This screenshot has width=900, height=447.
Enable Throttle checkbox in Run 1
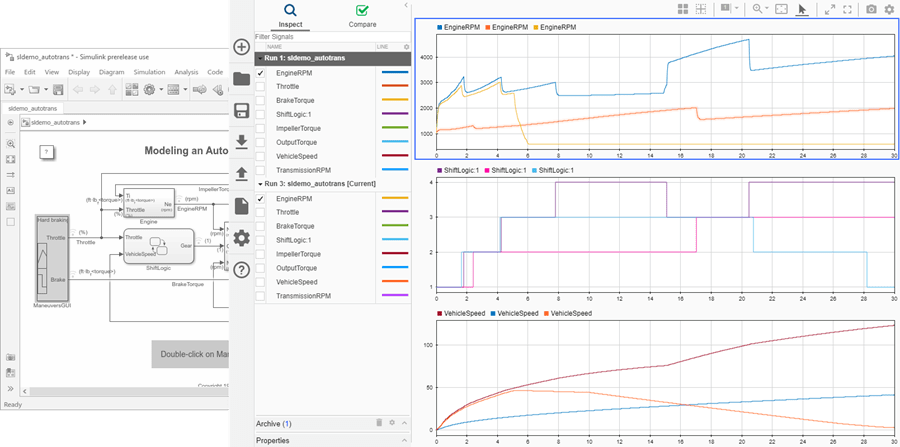click(x=261, y=87)
